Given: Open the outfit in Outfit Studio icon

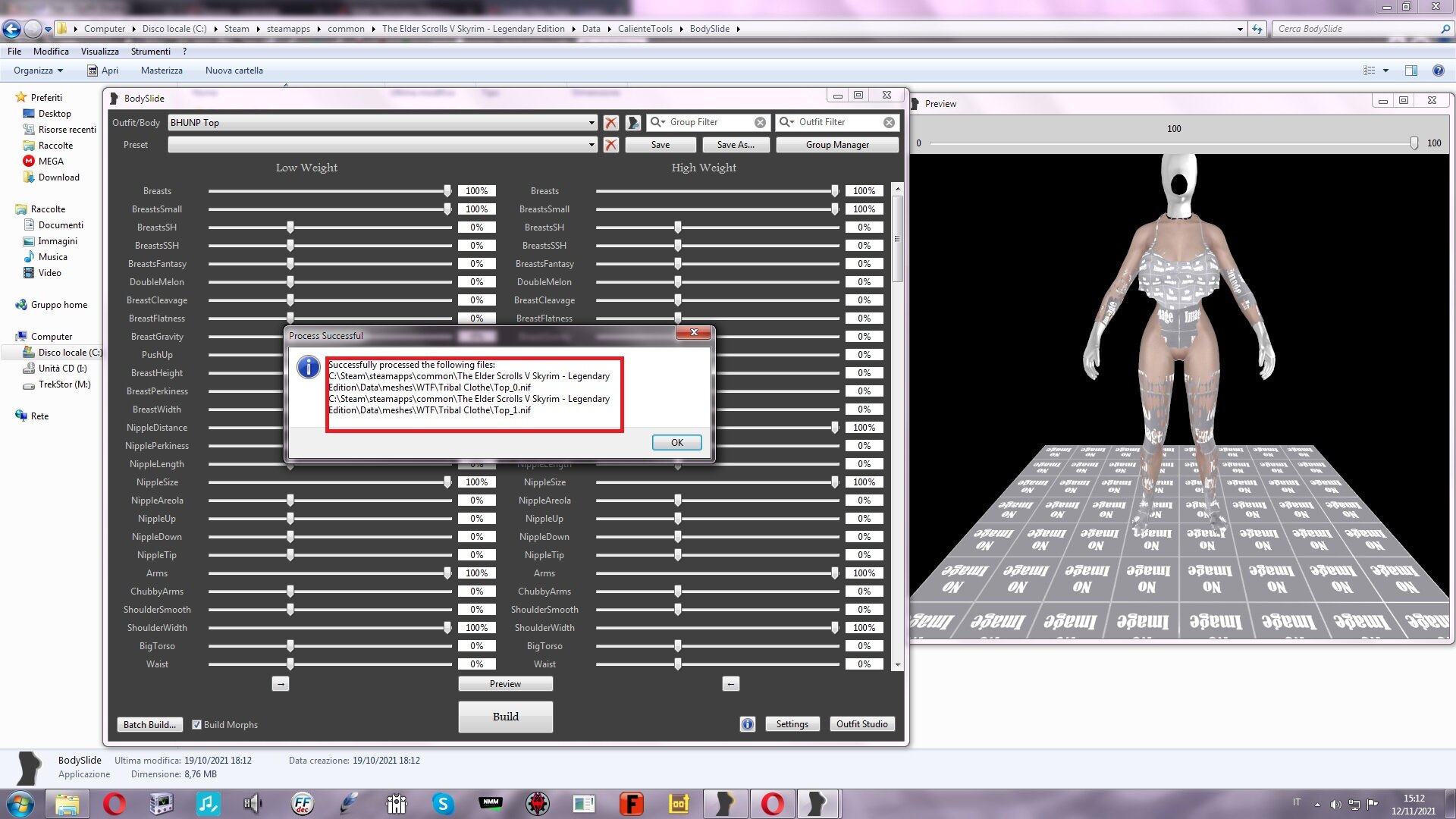Looking at the screenshot, I should coord(633,122).
